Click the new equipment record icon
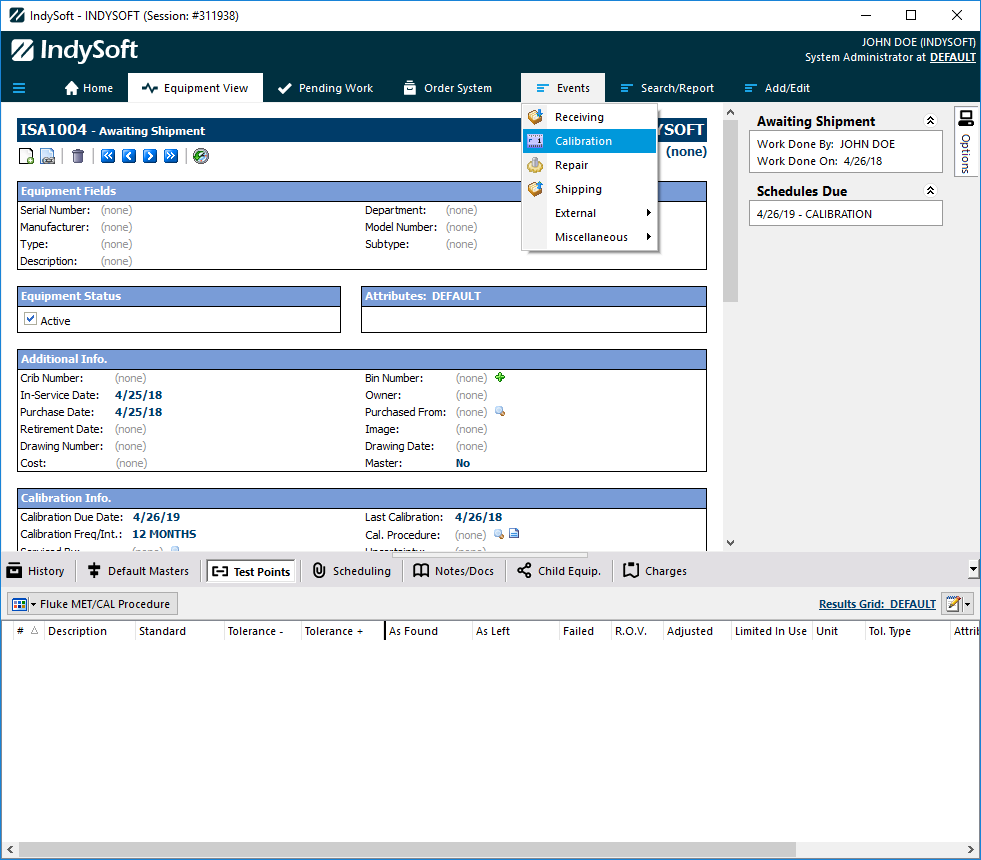The height and width of the screenshot is (860, 981). (x=28, y=156)
